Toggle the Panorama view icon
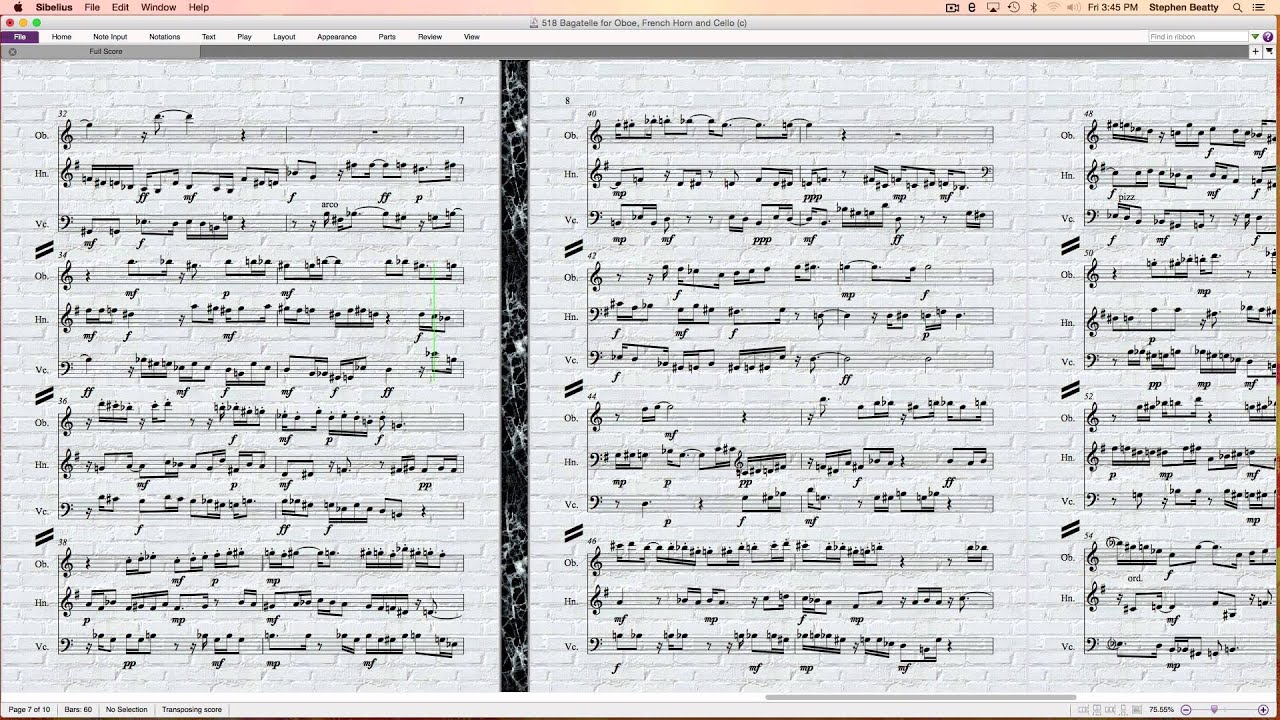 click(1135, 710)
